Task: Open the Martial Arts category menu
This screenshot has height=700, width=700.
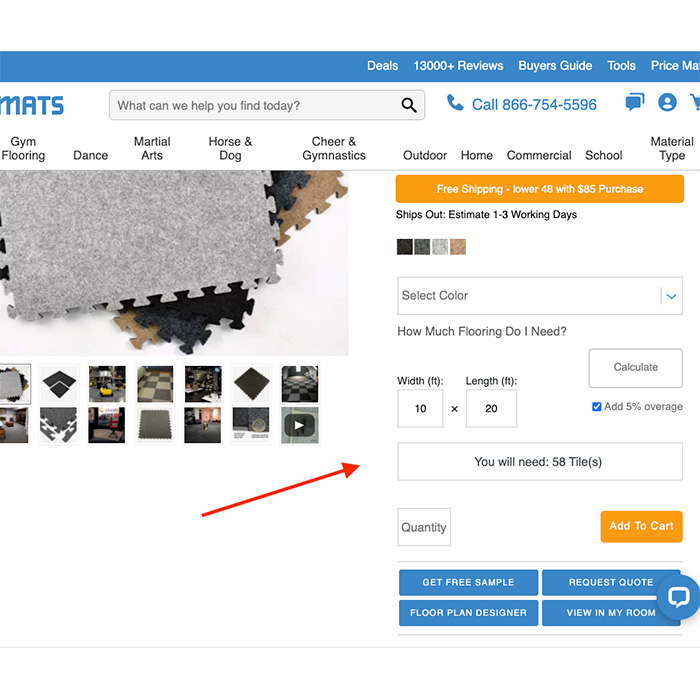Action: coord(152,148)
